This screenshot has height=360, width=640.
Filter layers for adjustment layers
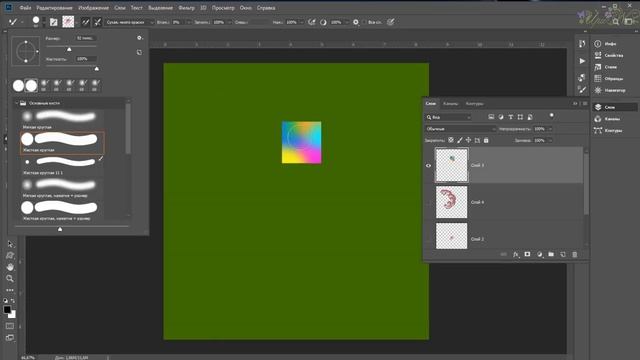501,117
